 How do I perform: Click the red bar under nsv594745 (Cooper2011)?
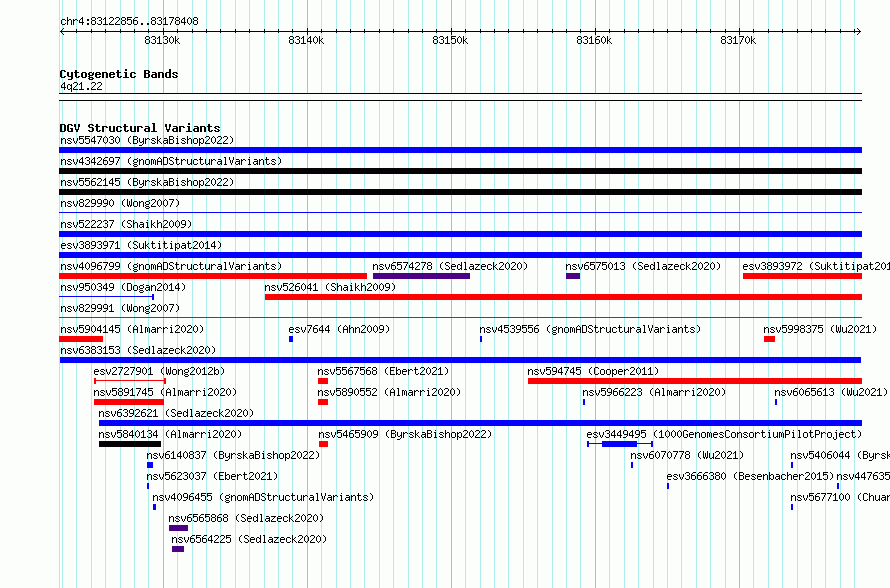(x=695, y=381)
